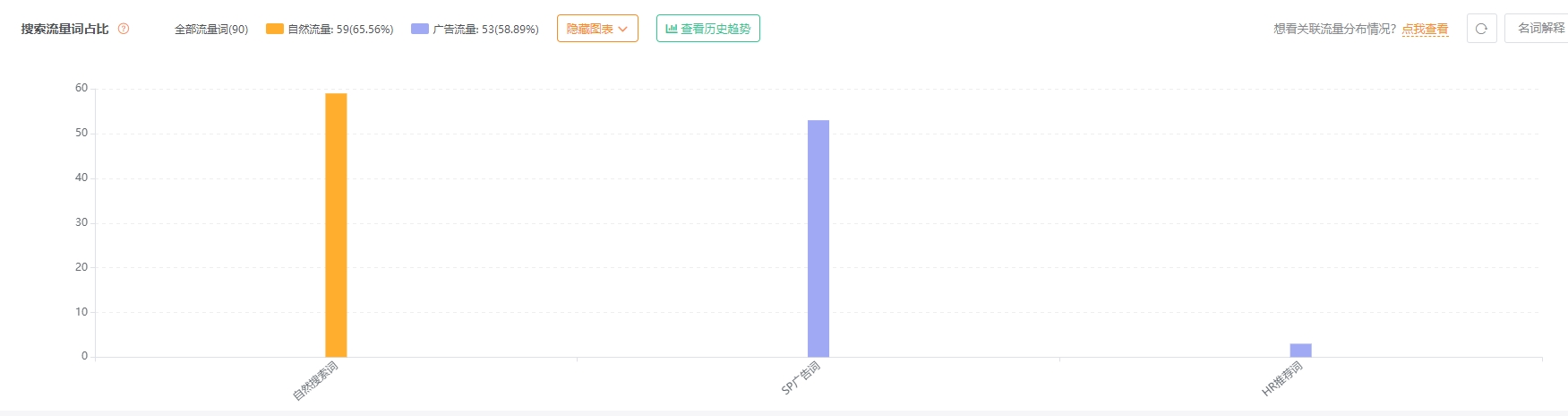Follow the 点我查看 link
The height and width of the screenshot is (416, 1568).
point(1425,30)
